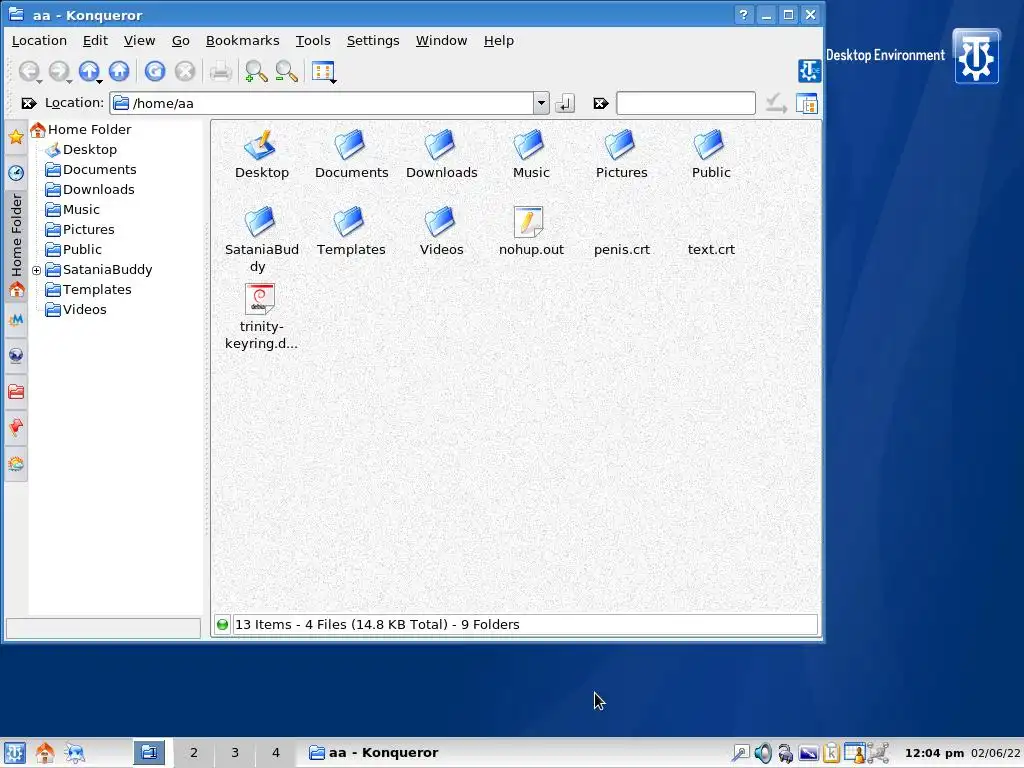Viewport: 1024px width, 768px height.
Task: Select the text.crt file
Action: tap(711, 249)
